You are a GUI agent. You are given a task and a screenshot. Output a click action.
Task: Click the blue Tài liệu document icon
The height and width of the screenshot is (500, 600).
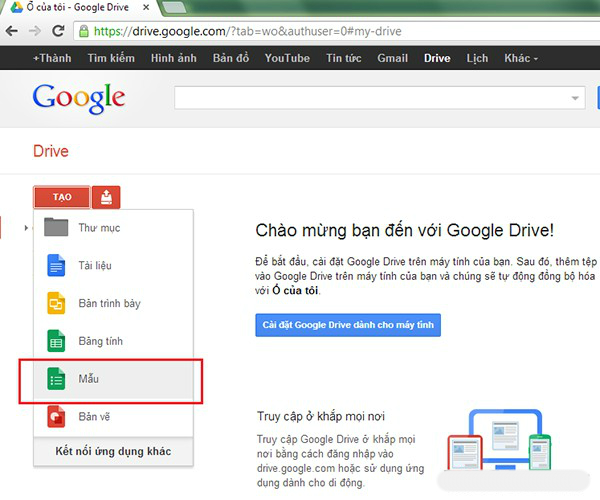click(x=56, y=265)
